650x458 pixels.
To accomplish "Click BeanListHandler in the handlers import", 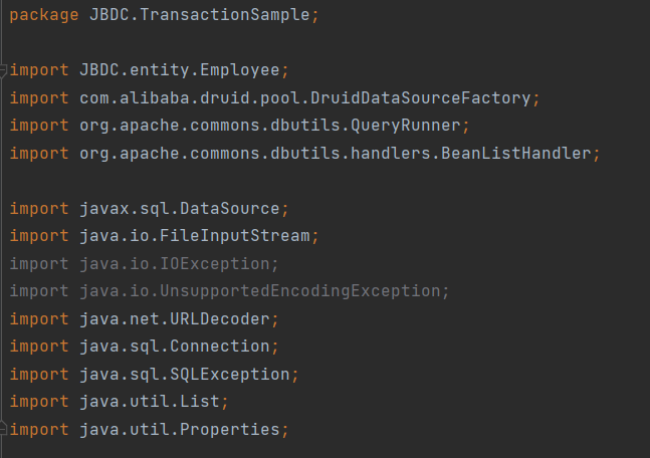I will coord(517,154).
